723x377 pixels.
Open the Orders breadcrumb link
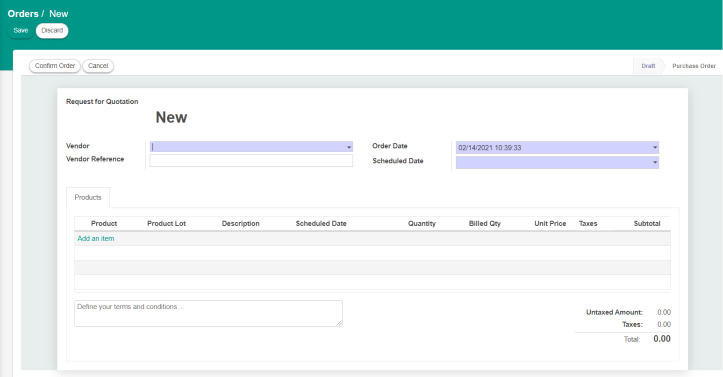click(23, 14)
